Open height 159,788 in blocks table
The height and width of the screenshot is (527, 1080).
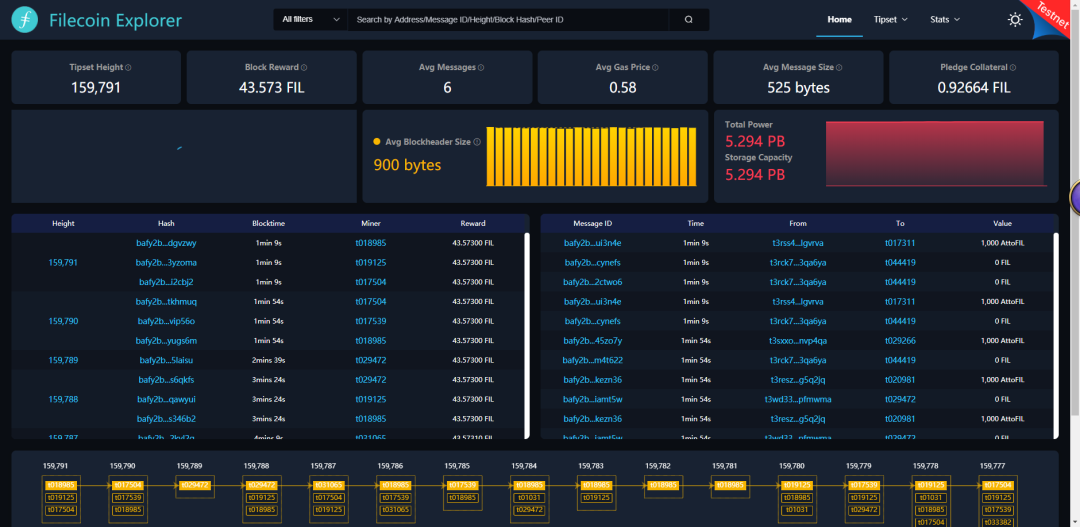pos(63,399)
